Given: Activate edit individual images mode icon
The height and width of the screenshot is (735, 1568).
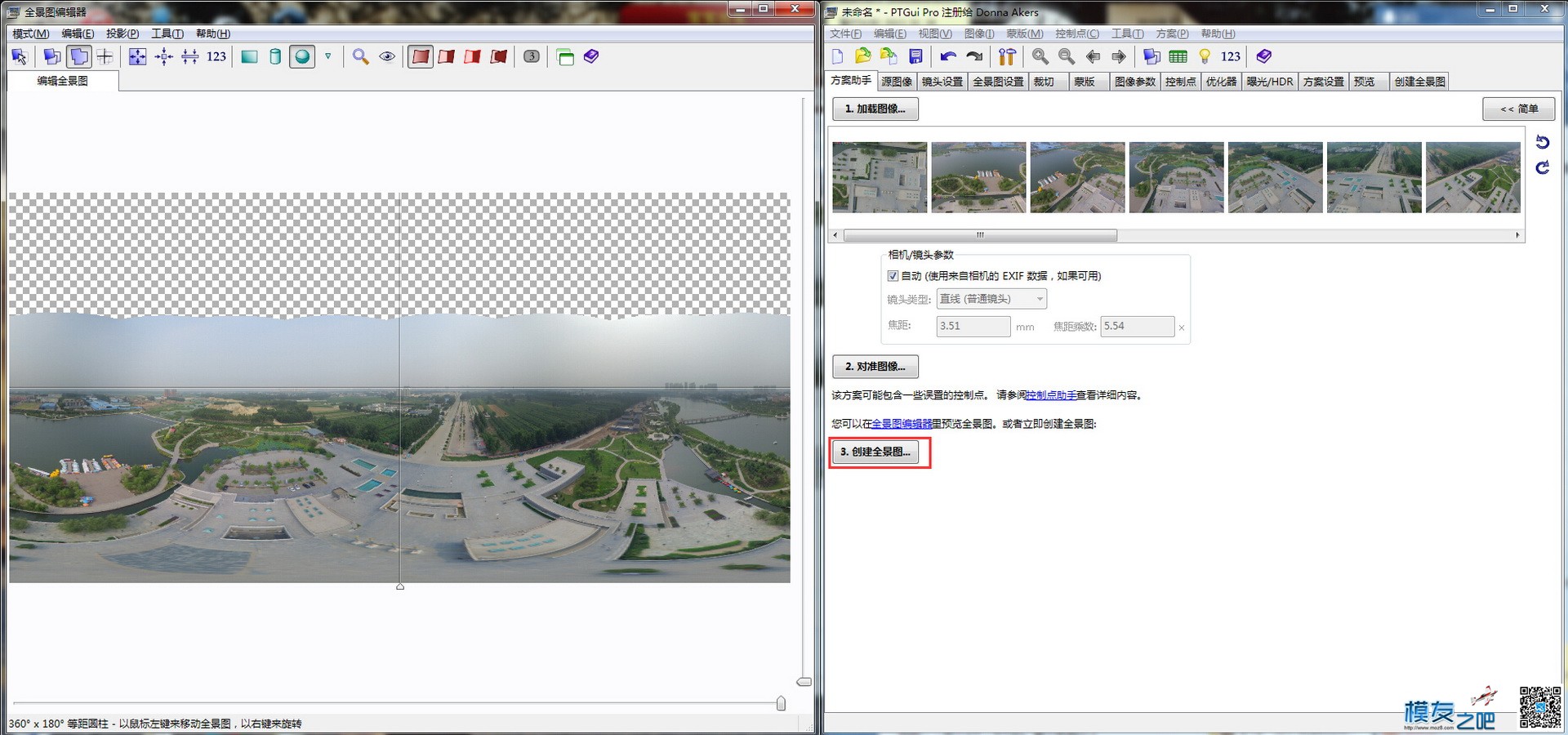Looking at the screenshot, I should click(51, 56).
